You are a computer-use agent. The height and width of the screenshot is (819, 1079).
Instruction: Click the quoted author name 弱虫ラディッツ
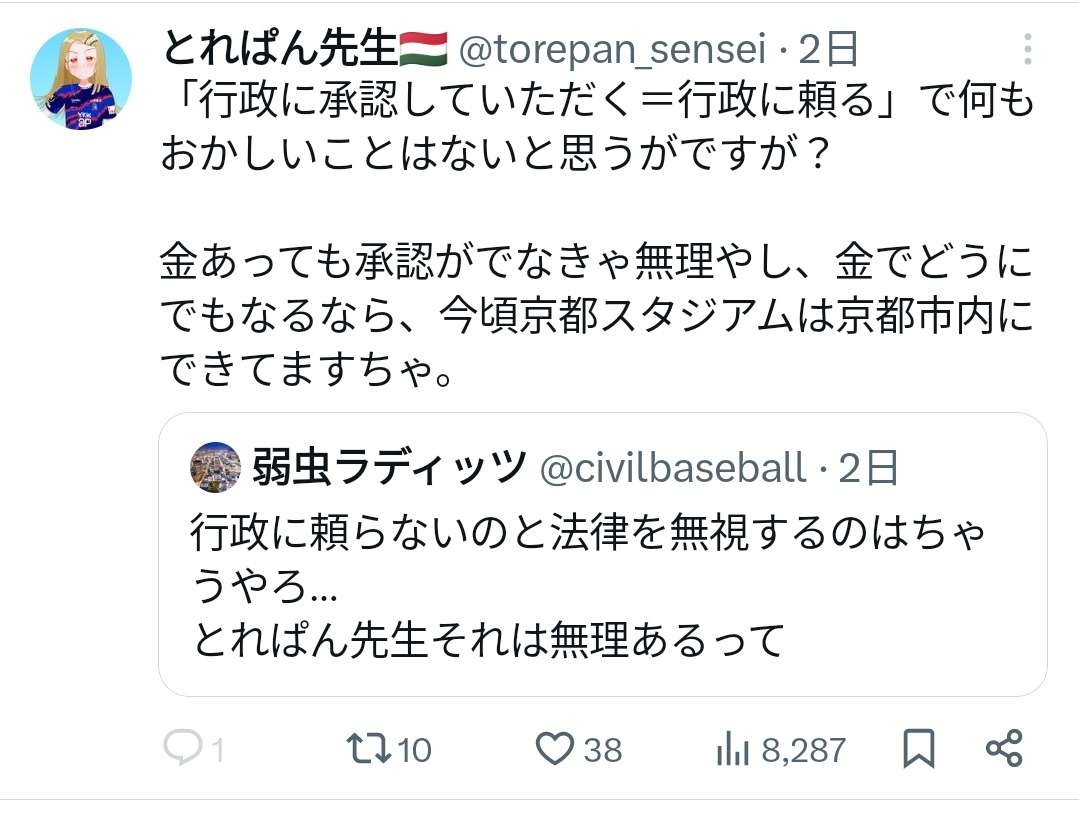point(388,467)
